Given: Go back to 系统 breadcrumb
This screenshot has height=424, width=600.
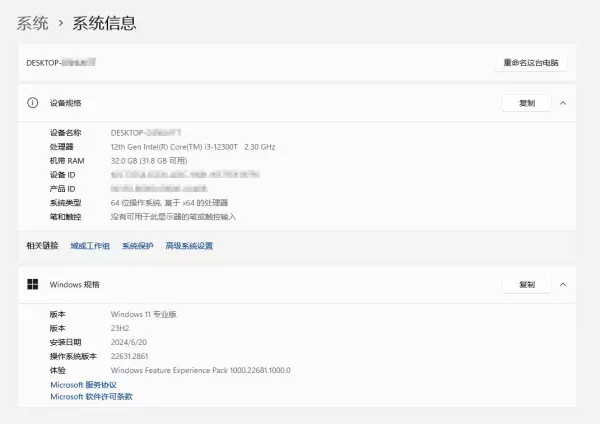Looking at the screenshot, I should coord(33,23).
